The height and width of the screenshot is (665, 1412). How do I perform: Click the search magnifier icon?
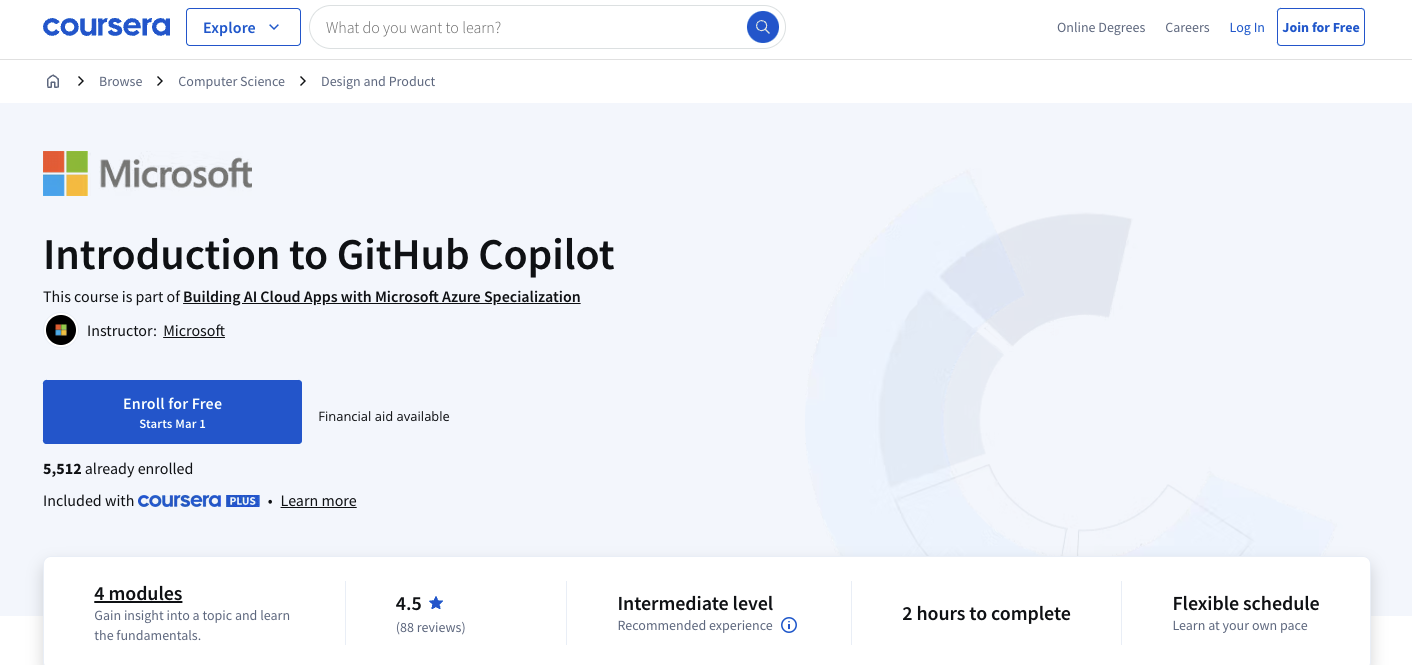(762, 27)
